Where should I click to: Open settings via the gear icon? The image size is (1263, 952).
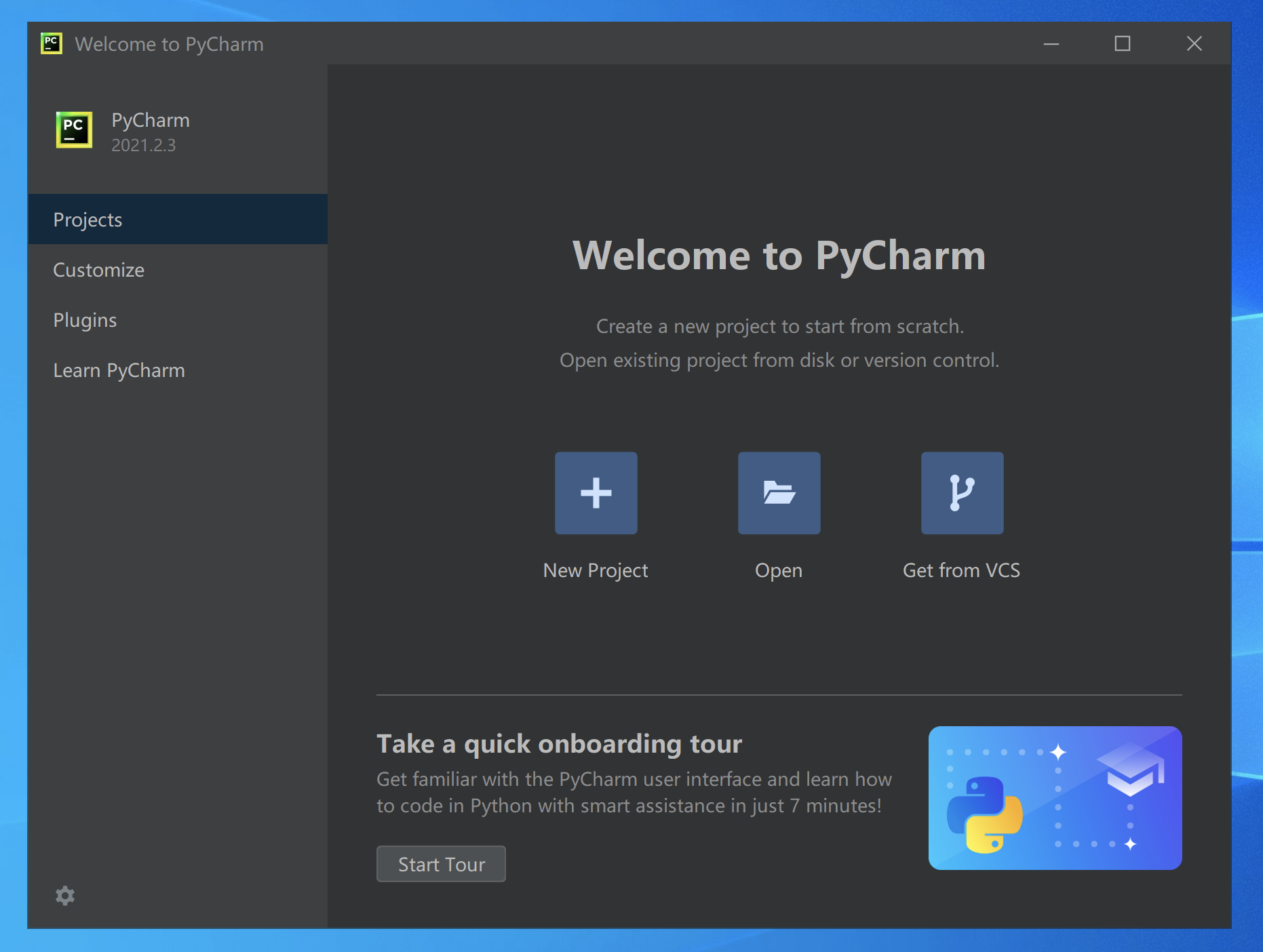tap(65, 896)
